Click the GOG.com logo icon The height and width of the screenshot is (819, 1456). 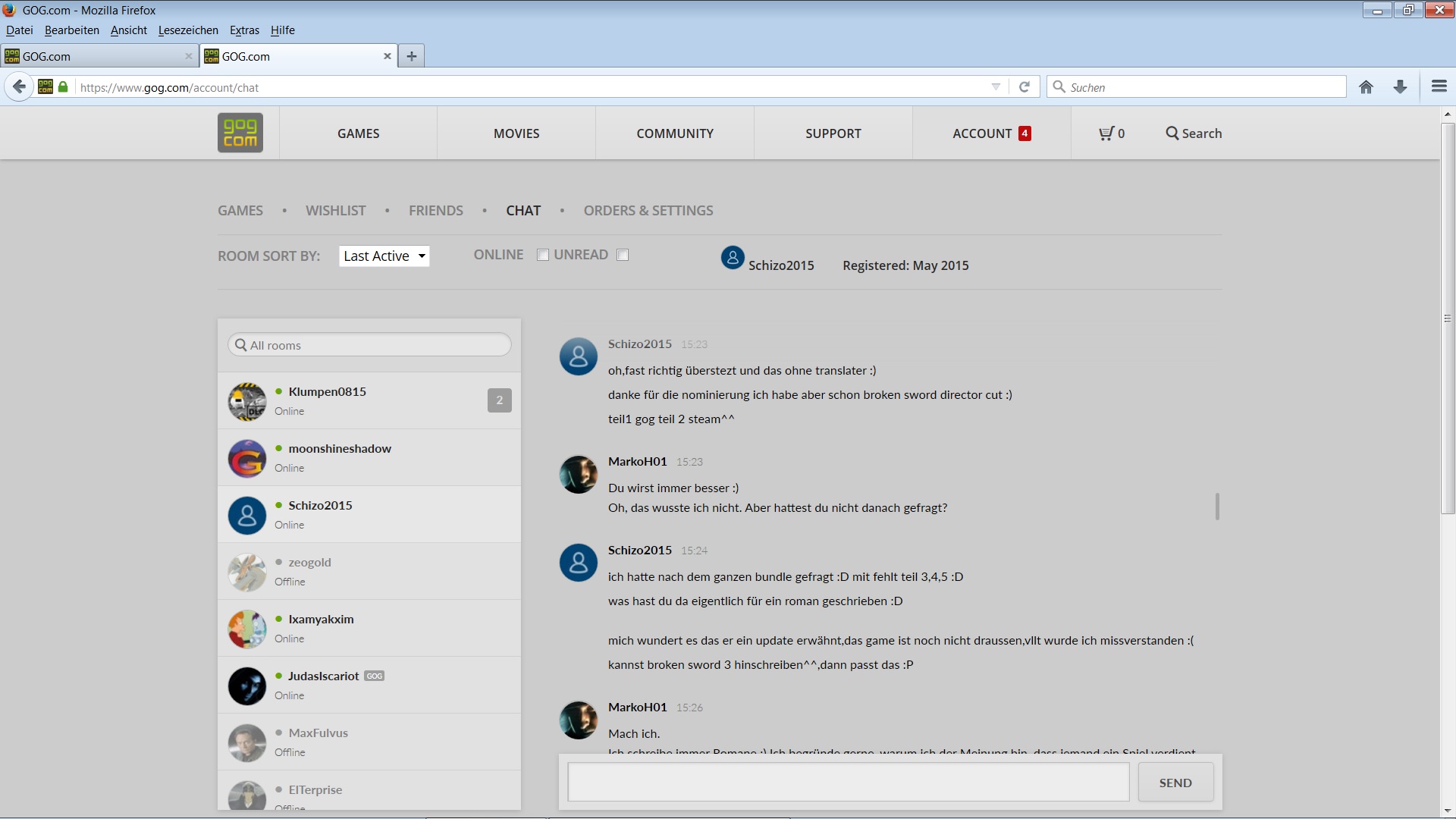pos(240,133)
